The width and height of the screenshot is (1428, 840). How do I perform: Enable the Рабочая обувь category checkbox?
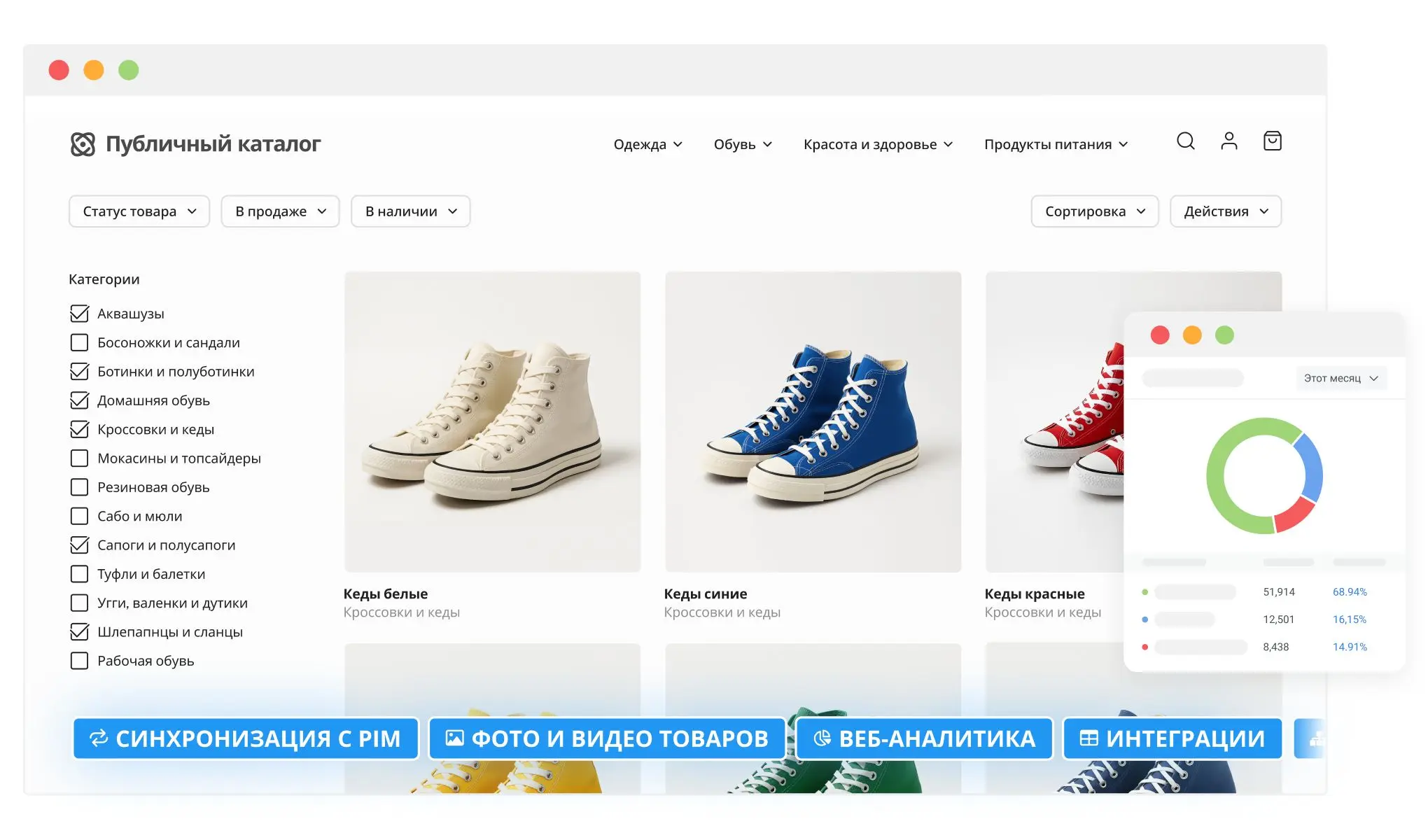[80, 661]
